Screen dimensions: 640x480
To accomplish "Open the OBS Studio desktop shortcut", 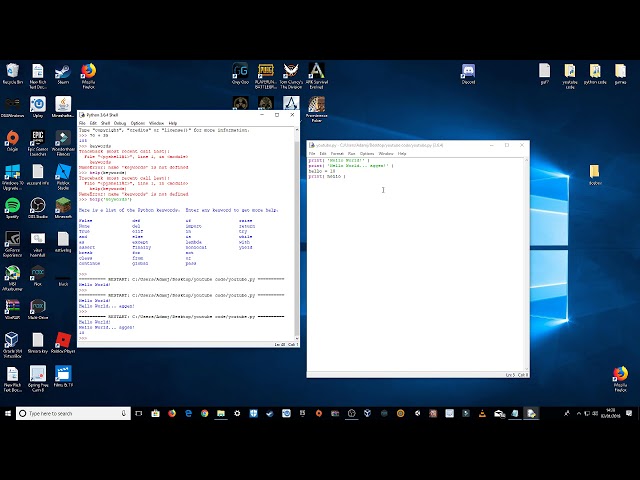I will [38, 208].
